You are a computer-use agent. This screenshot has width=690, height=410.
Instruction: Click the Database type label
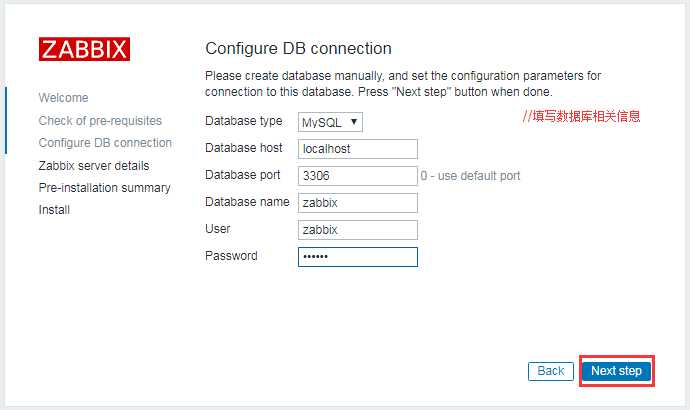[244, 121]
